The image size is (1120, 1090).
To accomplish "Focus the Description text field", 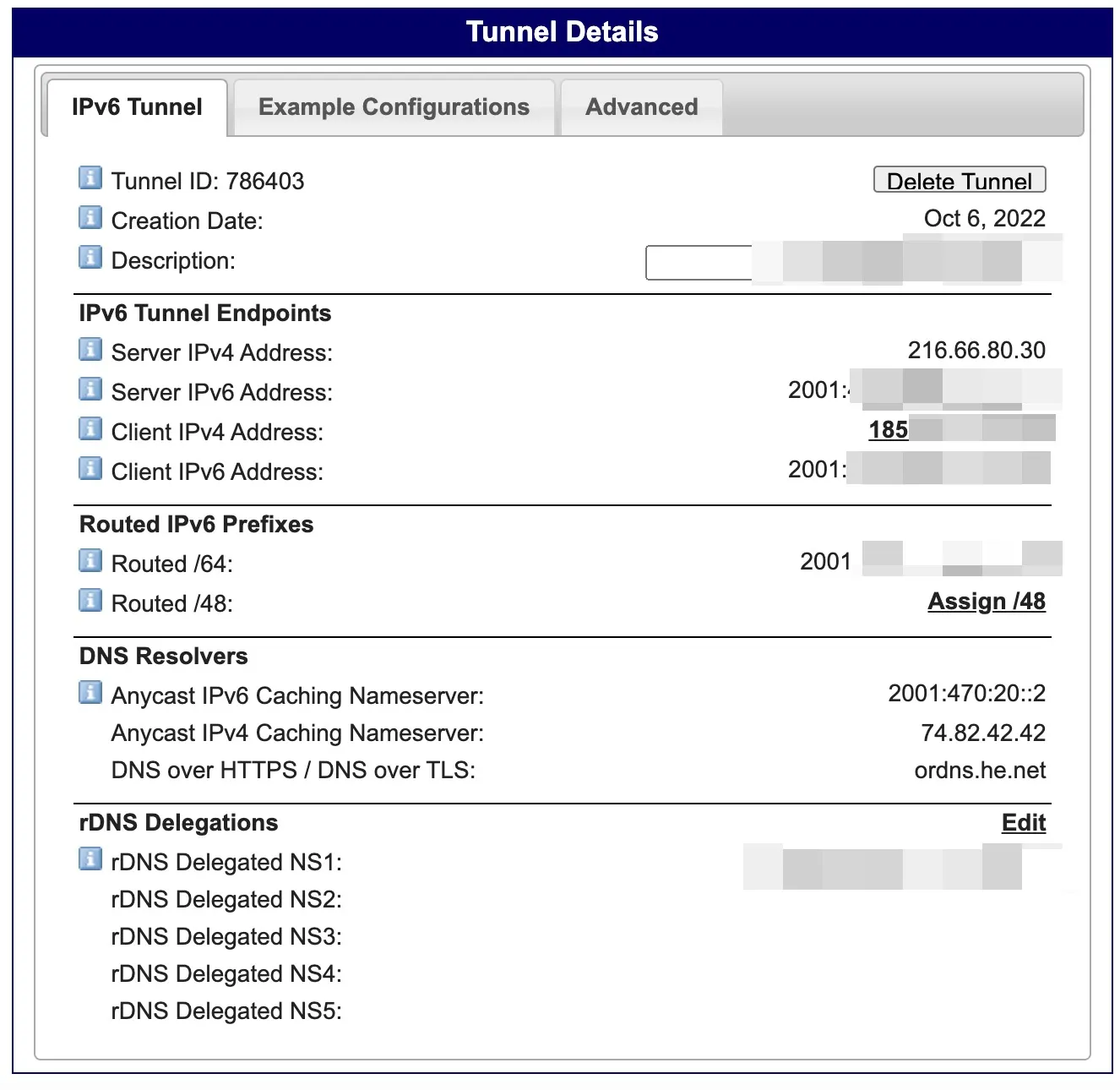I will (x=699, y=263).
